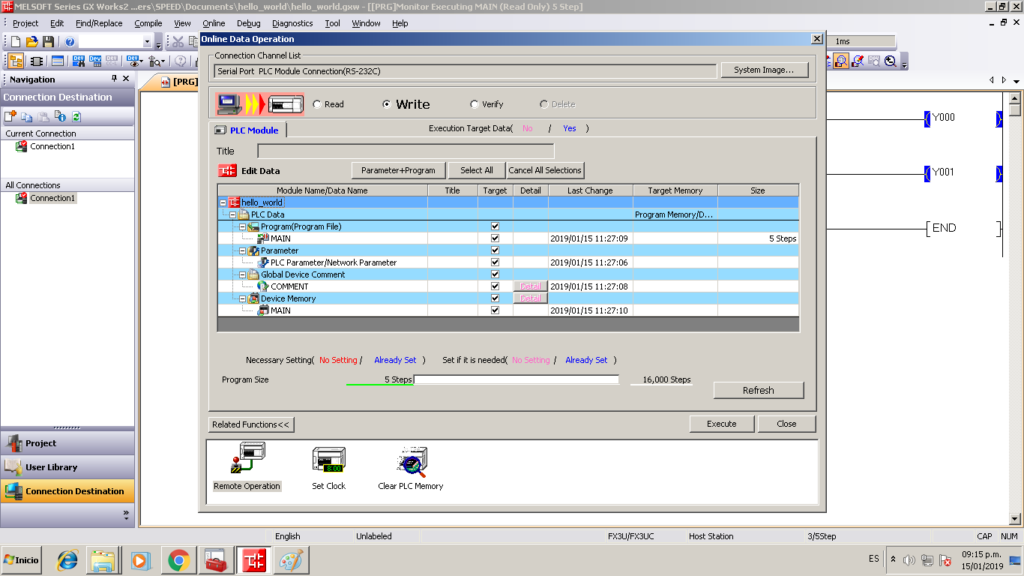Pin the Navigation panel
Viewport: 1024px width, 576px height.
114,78
